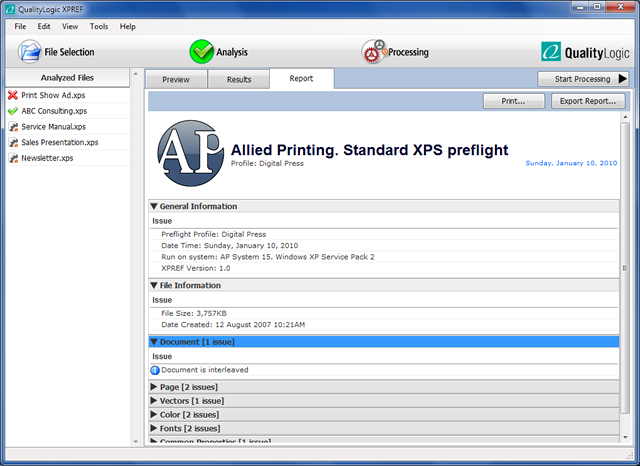Collapse the General Information section
The width and height of the screenshot is (640, 466).
pos(154,206)
